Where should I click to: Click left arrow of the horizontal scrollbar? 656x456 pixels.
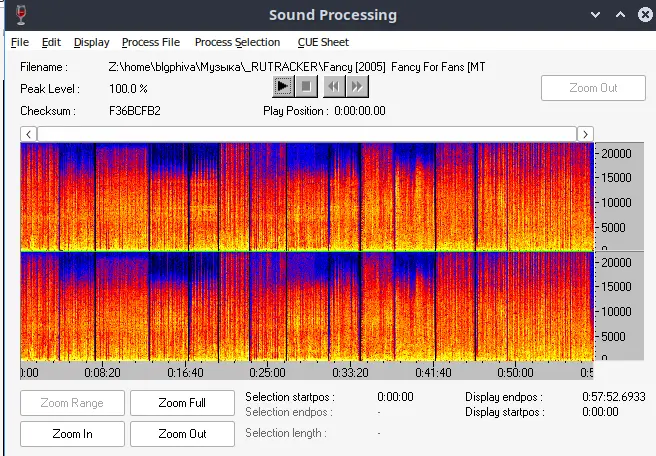point(28,134)
